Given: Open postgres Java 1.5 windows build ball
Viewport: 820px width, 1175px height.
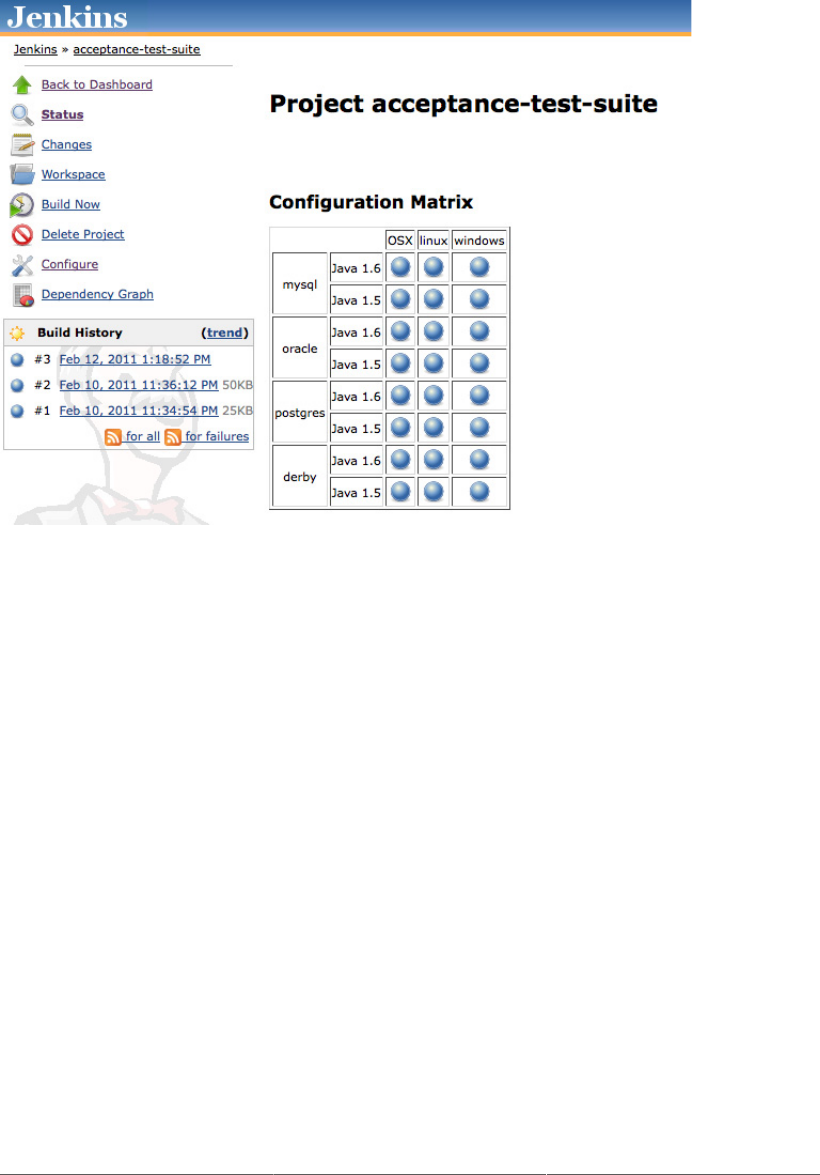Looking at the screenshot, I should [479, 427].
